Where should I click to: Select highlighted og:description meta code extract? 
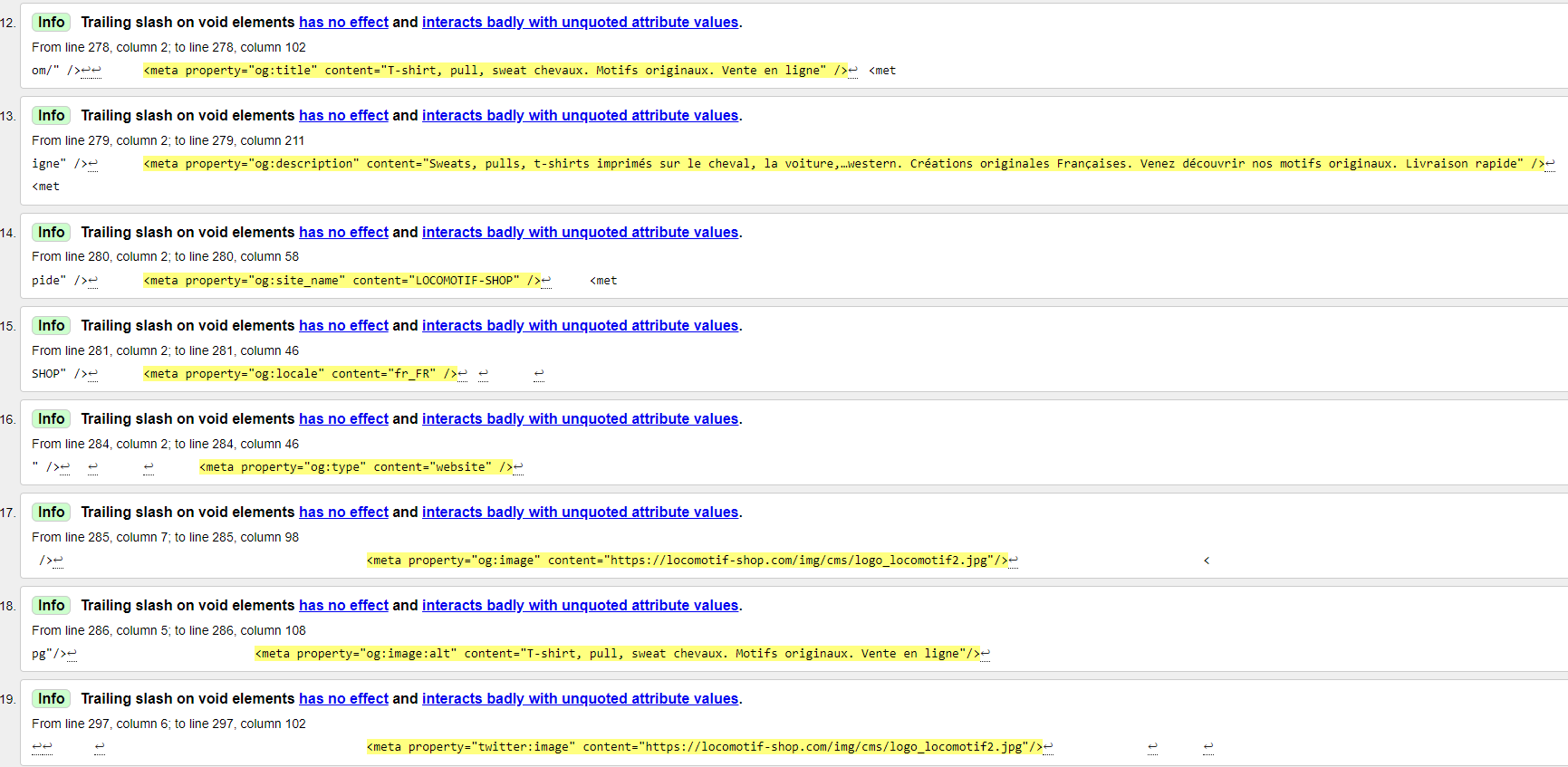(844, 164)
